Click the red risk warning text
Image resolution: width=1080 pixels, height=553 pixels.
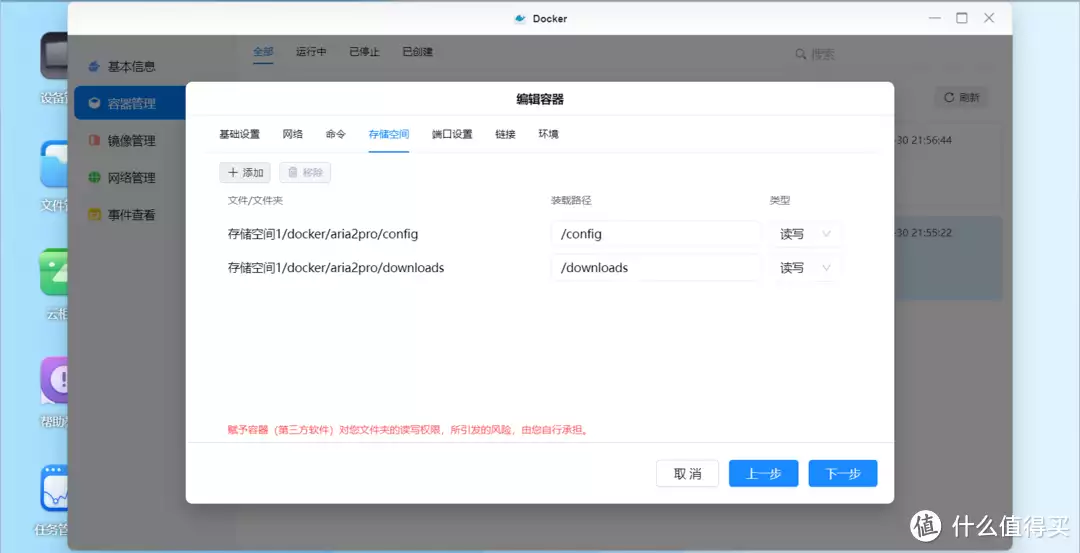click(x=408, y=430)
